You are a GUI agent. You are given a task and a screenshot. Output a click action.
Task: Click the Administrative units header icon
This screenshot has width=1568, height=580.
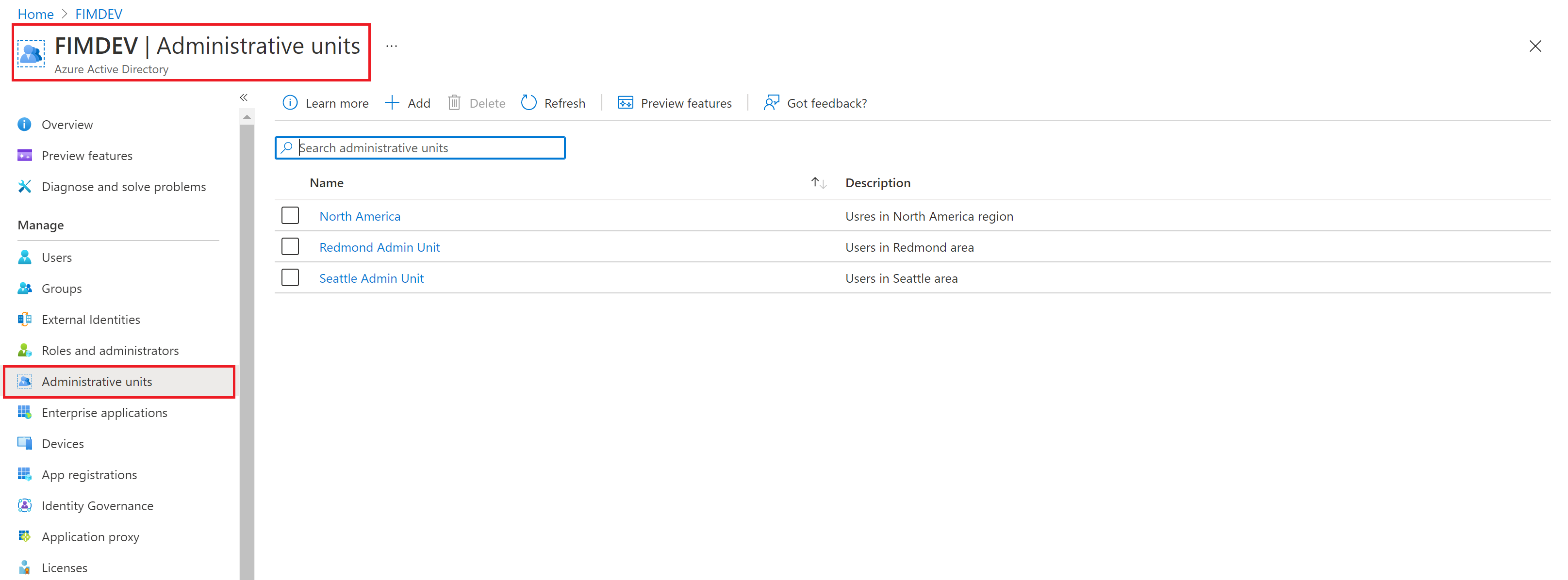(x=31, y=54)
